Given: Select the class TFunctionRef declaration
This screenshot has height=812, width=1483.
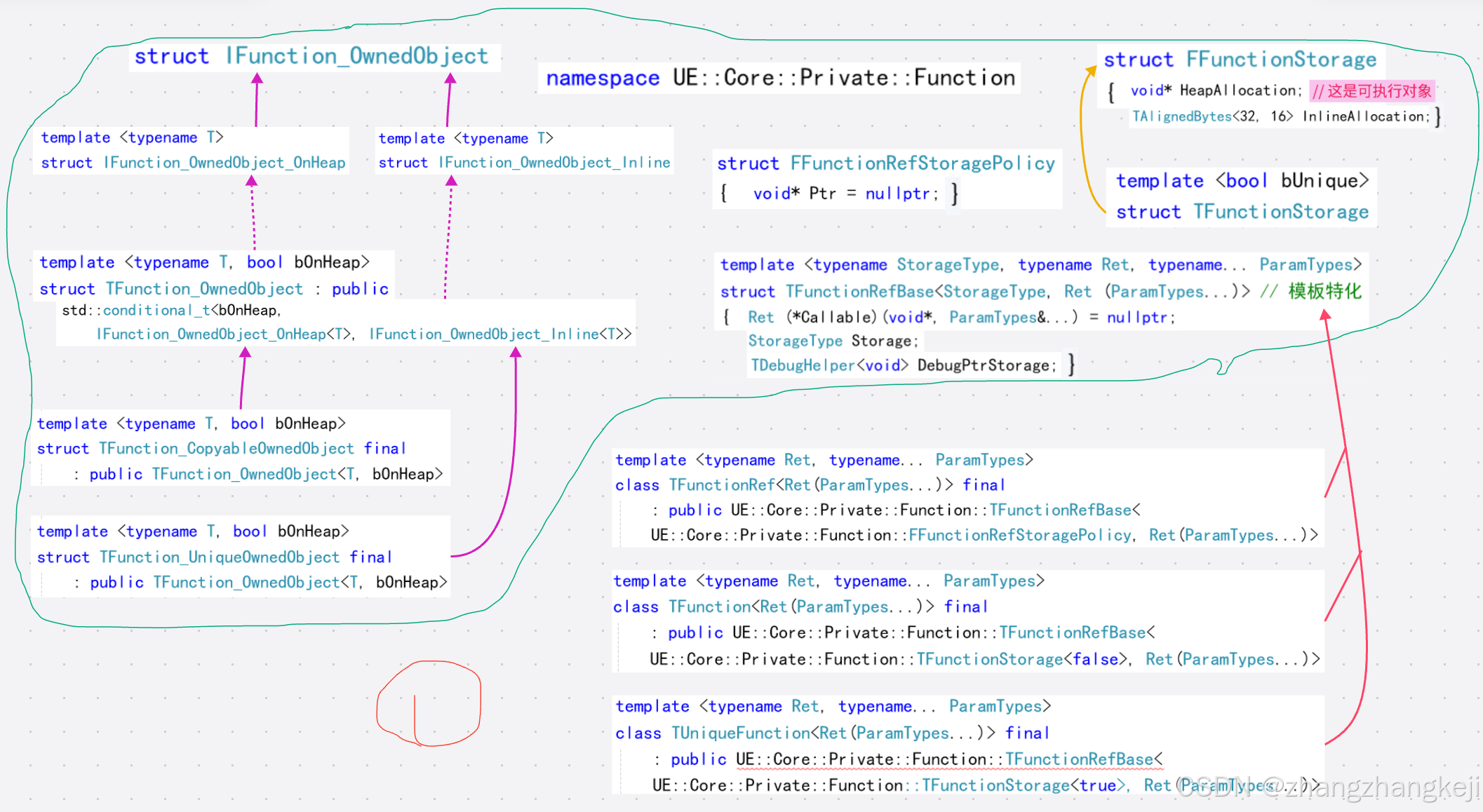Looking at the screenshot, I should coord(809,485).
